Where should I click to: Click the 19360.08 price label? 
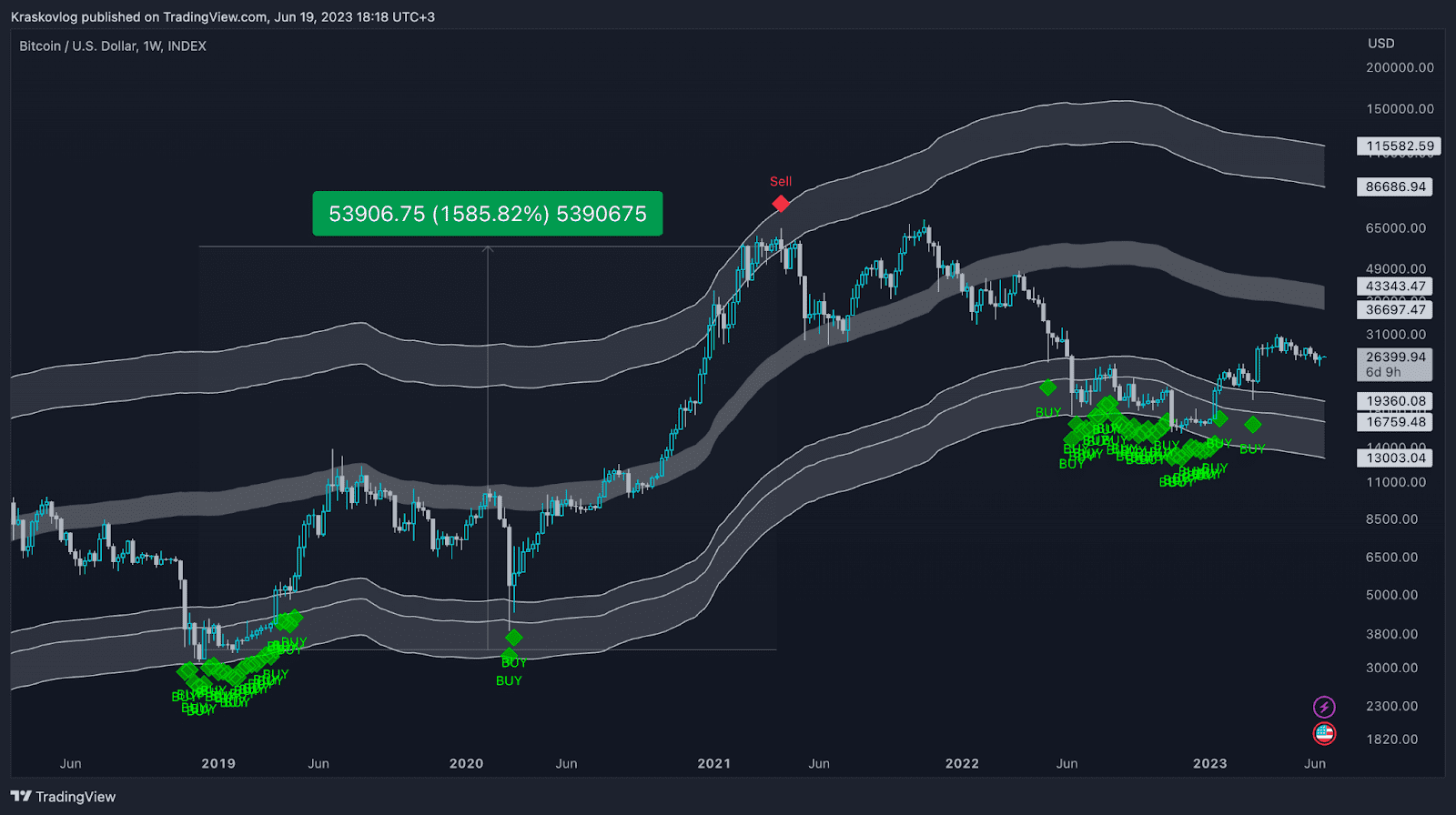[1396, 400]
